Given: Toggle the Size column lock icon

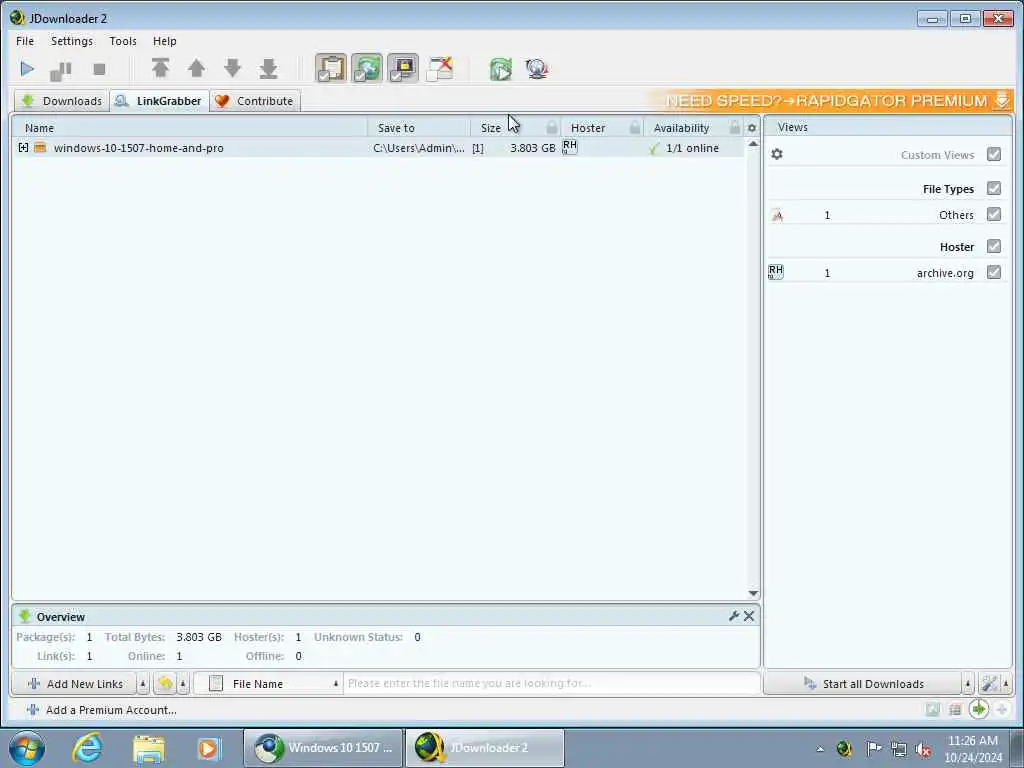Looking at the screenshot, I should click(x=552, y=127).
